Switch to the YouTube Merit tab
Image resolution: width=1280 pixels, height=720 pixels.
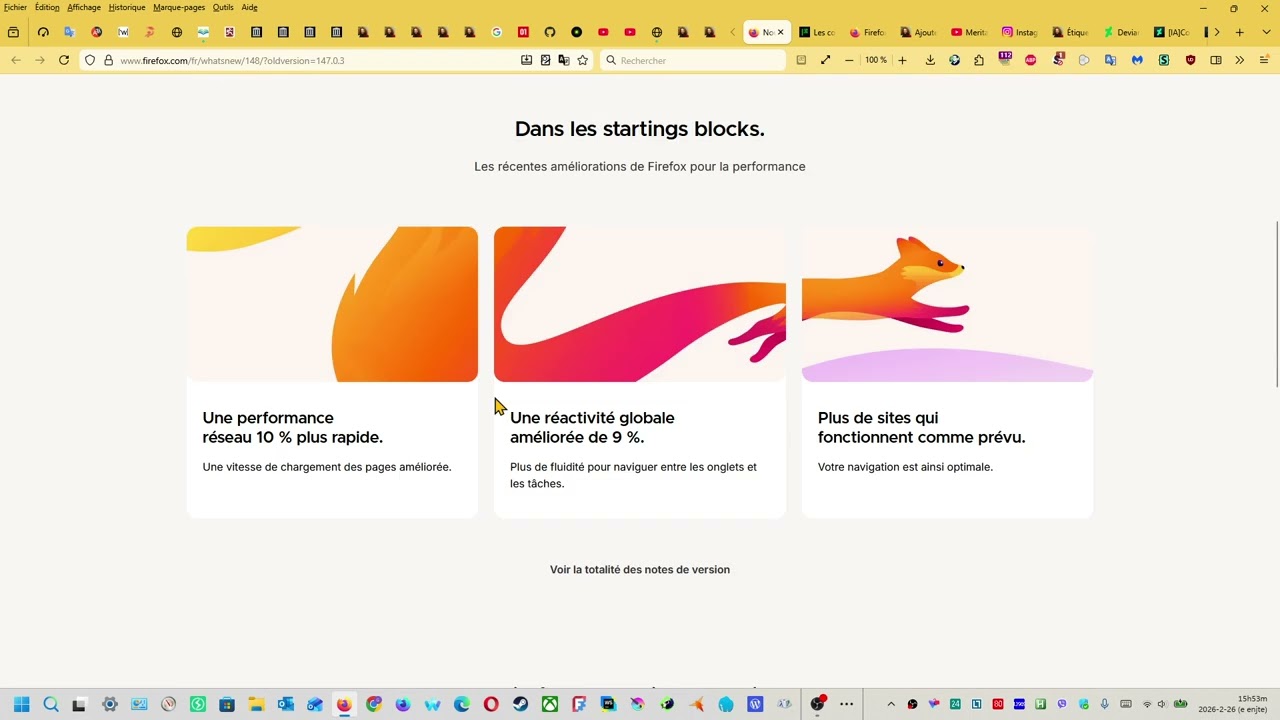click(969, 32)
